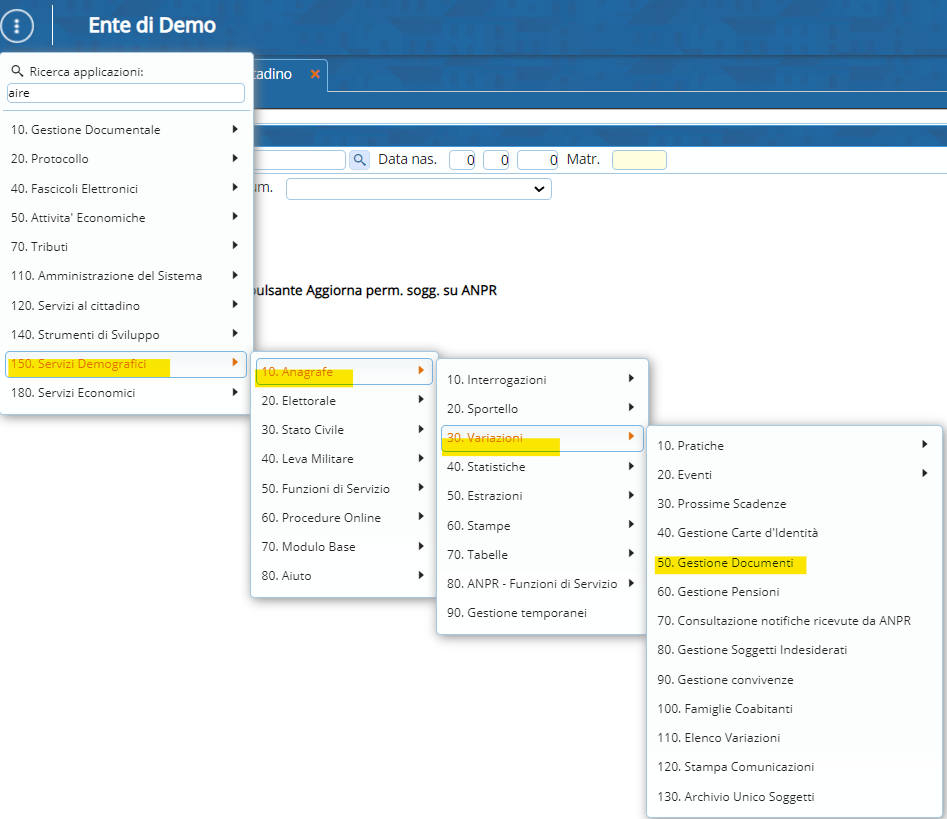Choose 90. Gestione temporanei item
The height and width of the screenshot is (819, 947).
point(526,612)
